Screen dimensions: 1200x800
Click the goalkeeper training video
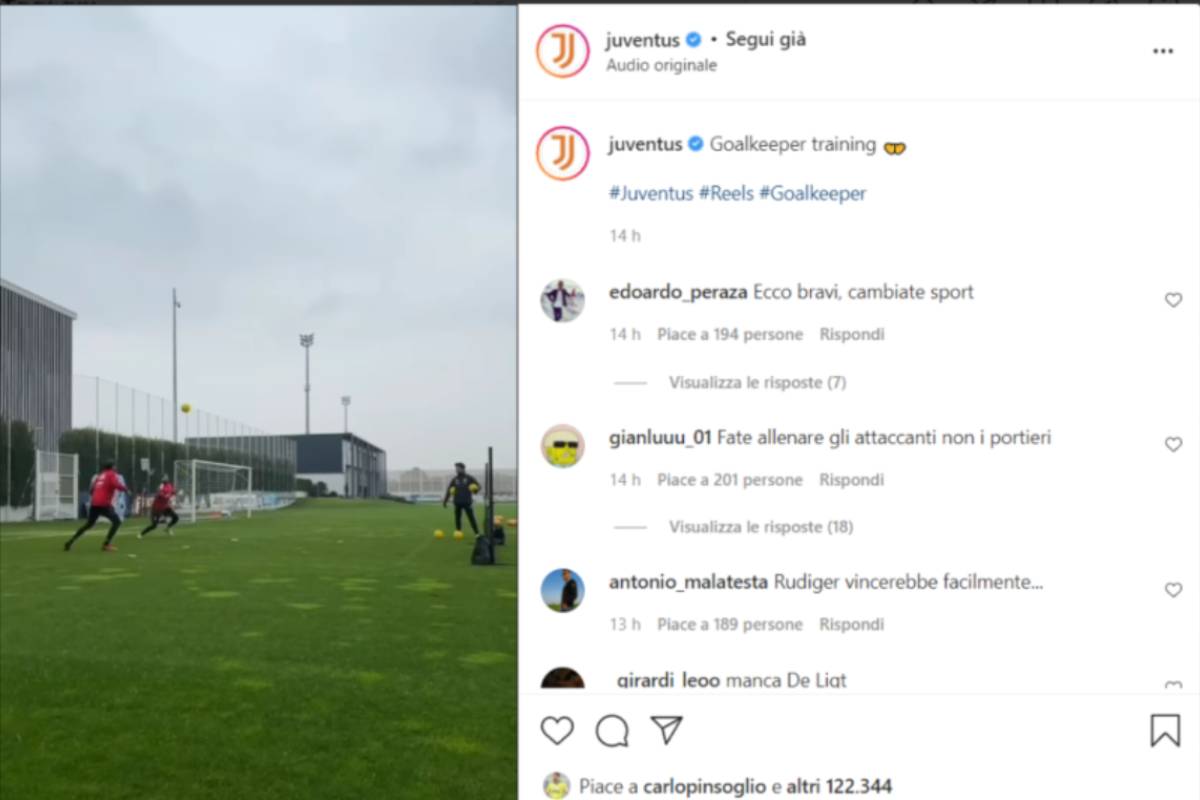pos(258,402)
